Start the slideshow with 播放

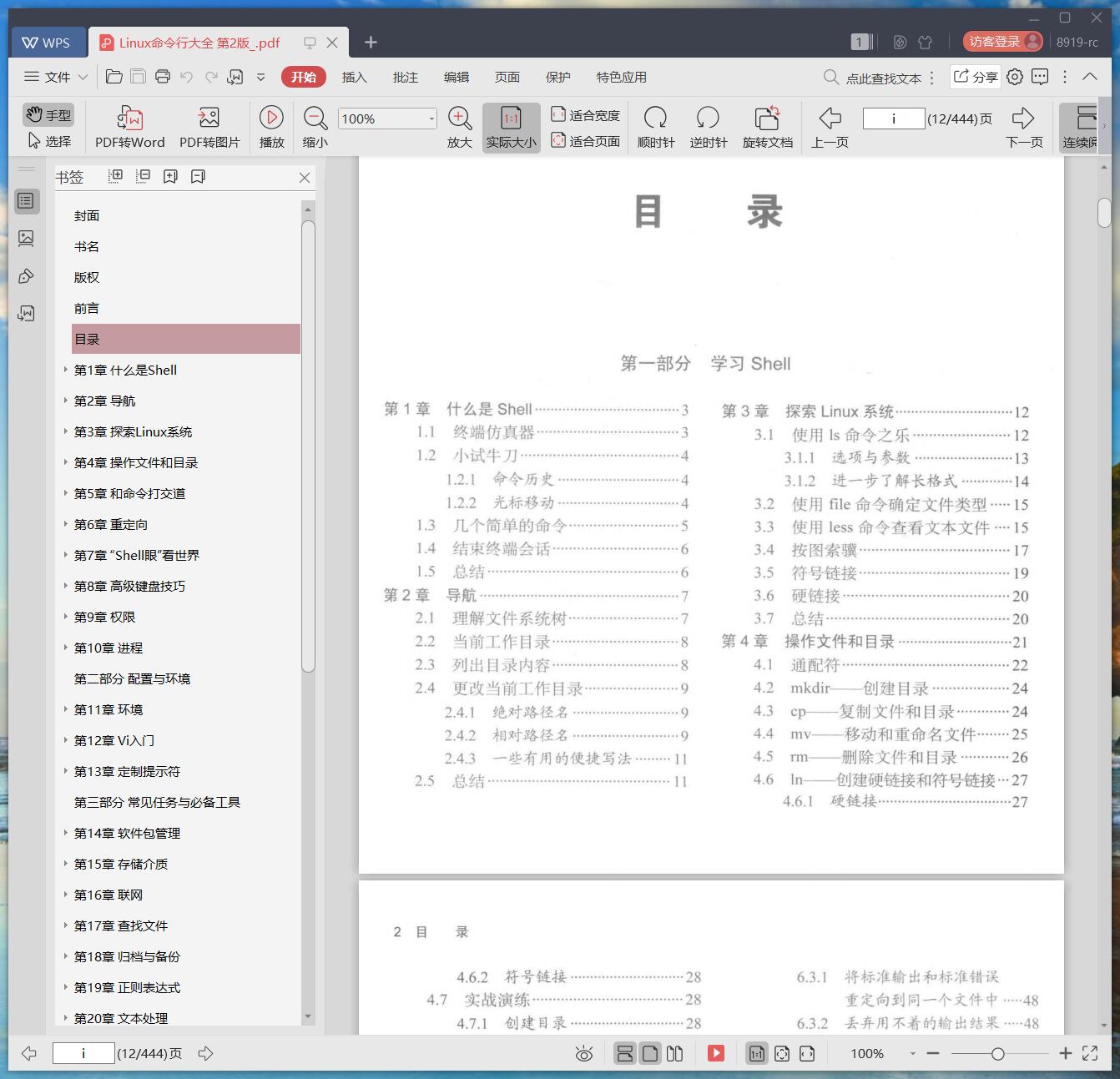(271, 127)
